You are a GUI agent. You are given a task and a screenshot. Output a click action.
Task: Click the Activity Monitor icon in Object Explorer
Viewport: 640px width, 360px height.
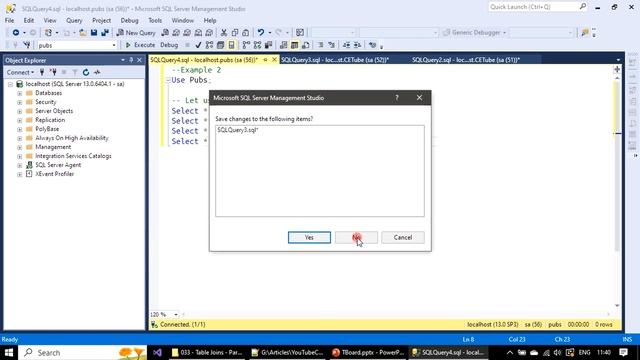[97, 72]
